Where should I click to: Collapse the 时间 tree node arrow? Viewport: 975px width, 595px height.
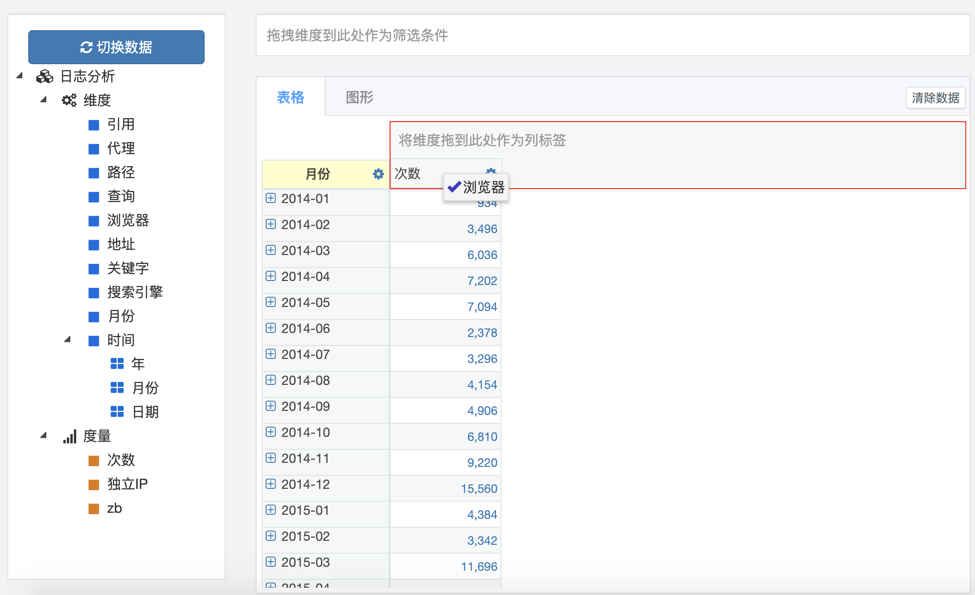[68, 340]
